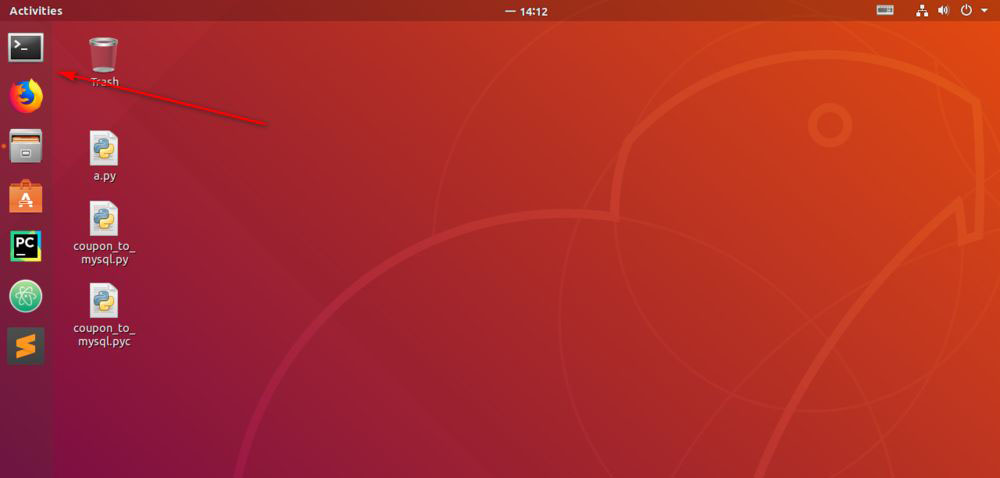Screen dimensions: 1000x478
Task: Launch Firefox from the dock
Action: (26, 97)
